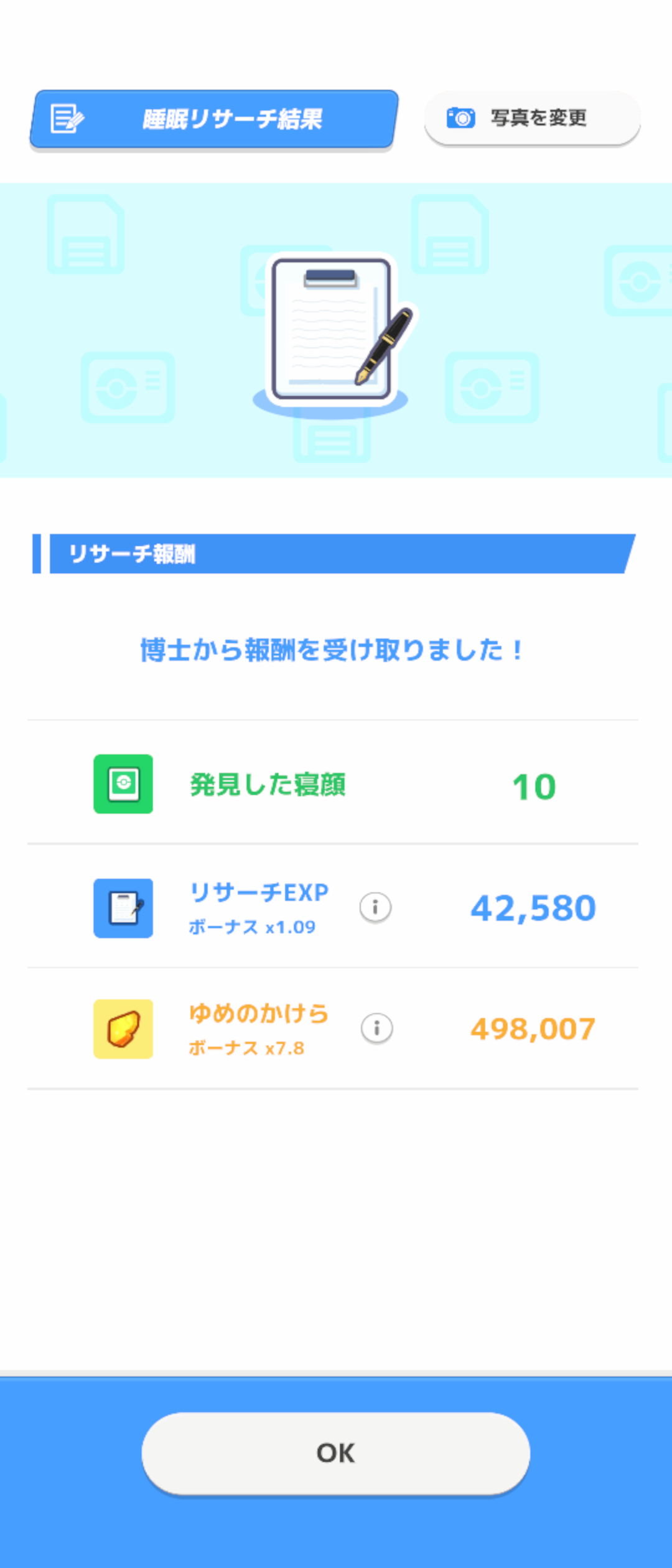The height and width of the screenshot is (1568, 672).
Task: Tap the sleep styles count 10
Action: 533,786
